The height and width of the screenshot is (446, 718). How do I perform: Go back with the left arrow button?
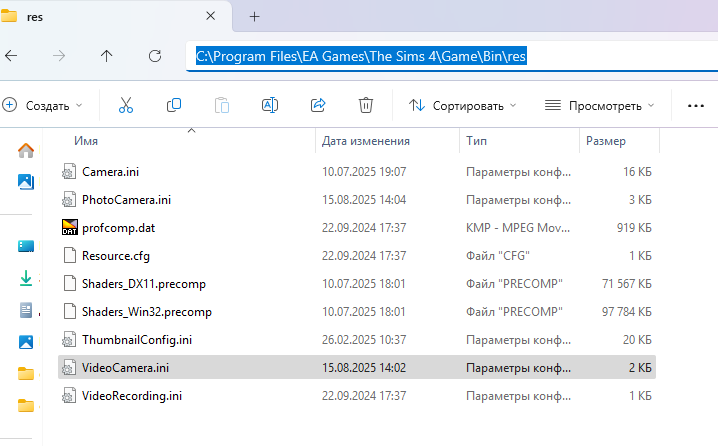click(x=11, y=56)
